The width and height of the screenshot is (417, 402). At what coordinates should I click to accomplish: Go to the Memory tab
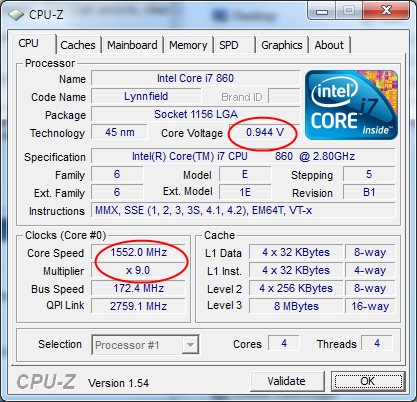(x=188, y=45)
